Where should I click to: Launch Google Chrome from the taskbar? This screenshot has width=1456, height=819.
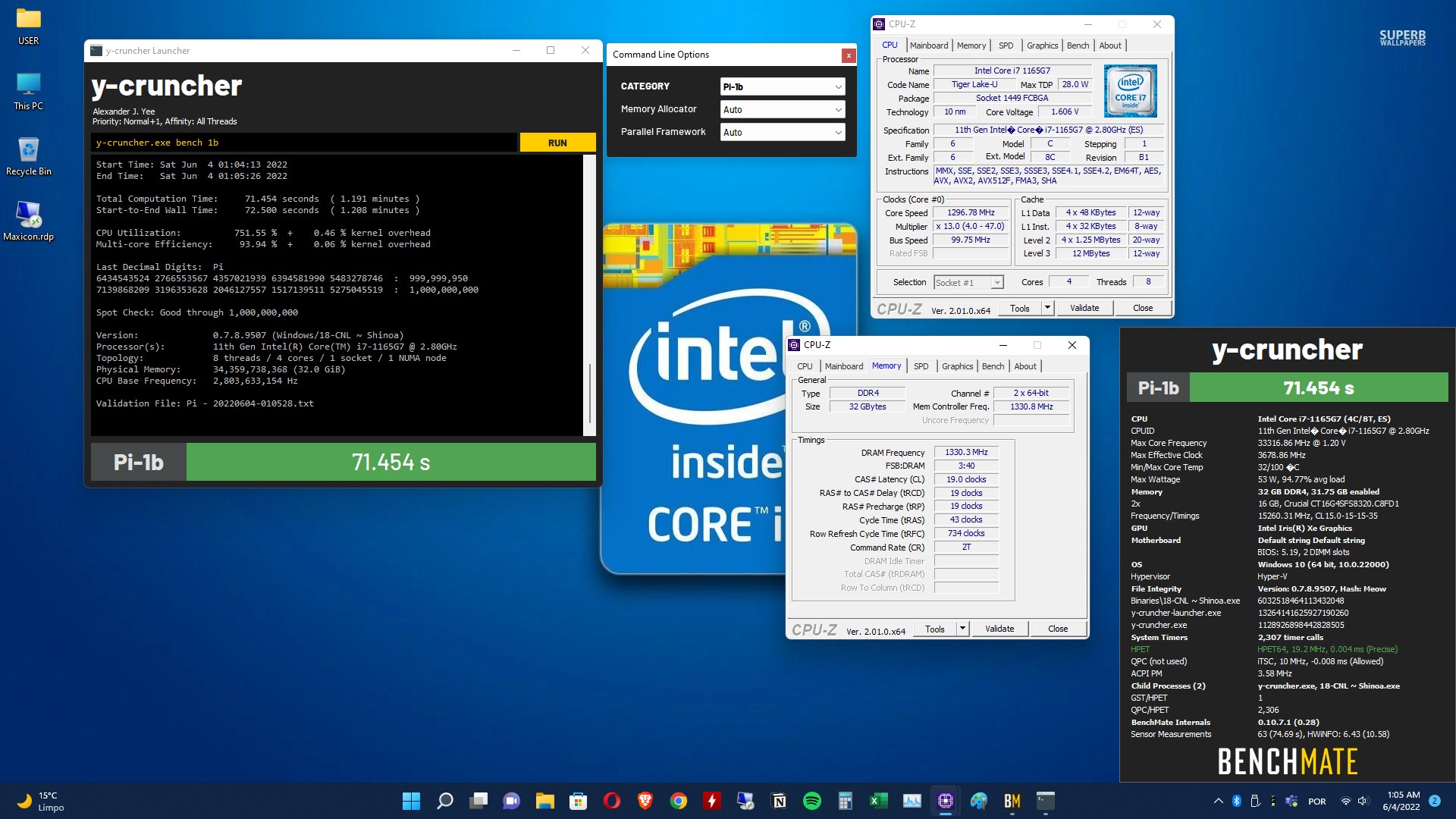coord(679,801)
